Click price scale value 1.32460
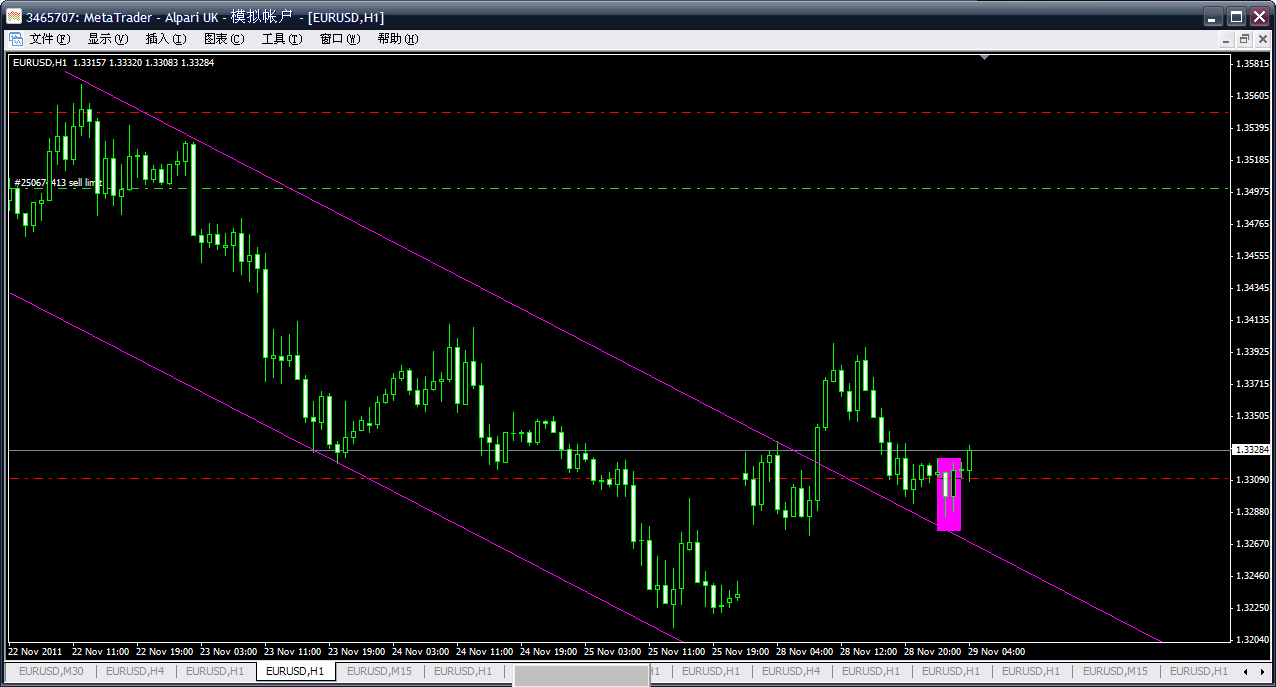1276x687 pixels. [x=1252, y=577]
